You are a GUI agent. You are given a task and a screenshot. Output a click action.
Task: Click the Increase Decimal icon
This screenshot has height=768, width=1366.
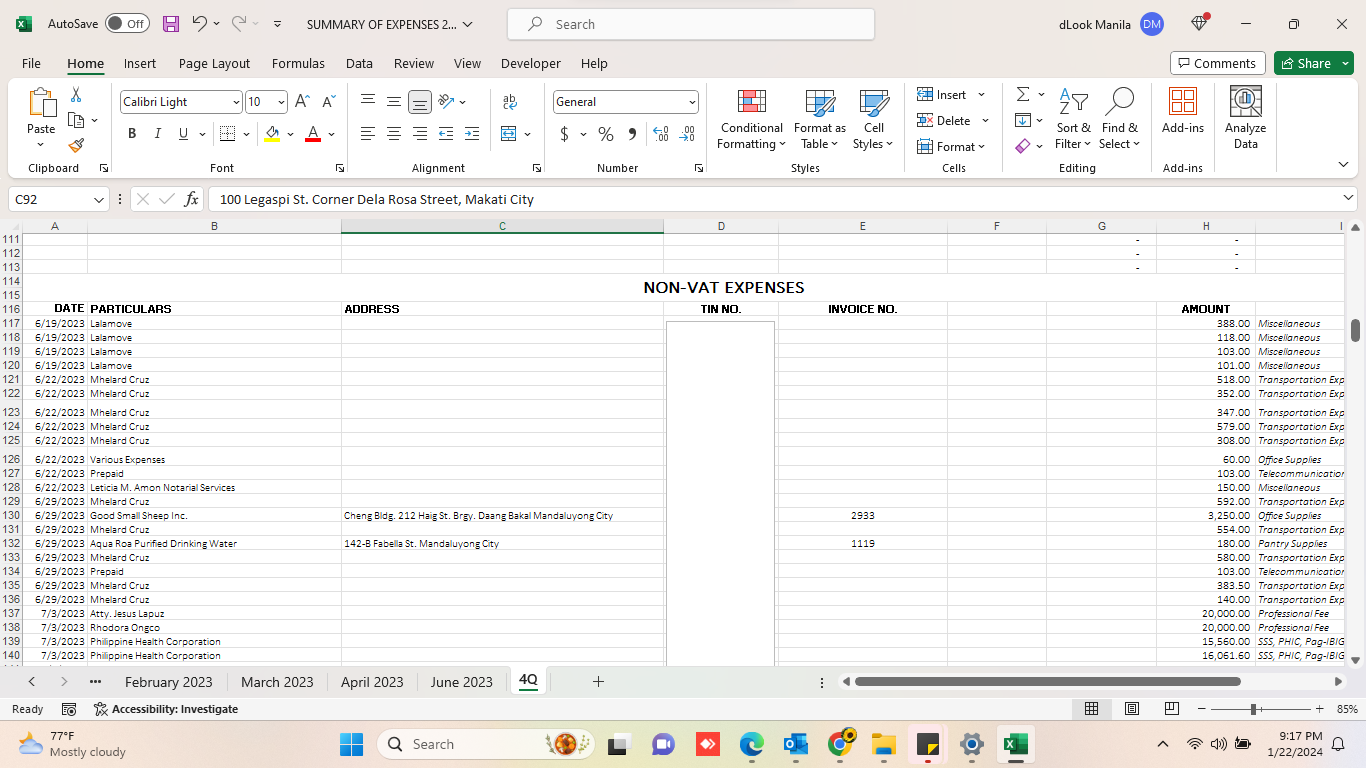pyautogui.click(x=661, y=134)
